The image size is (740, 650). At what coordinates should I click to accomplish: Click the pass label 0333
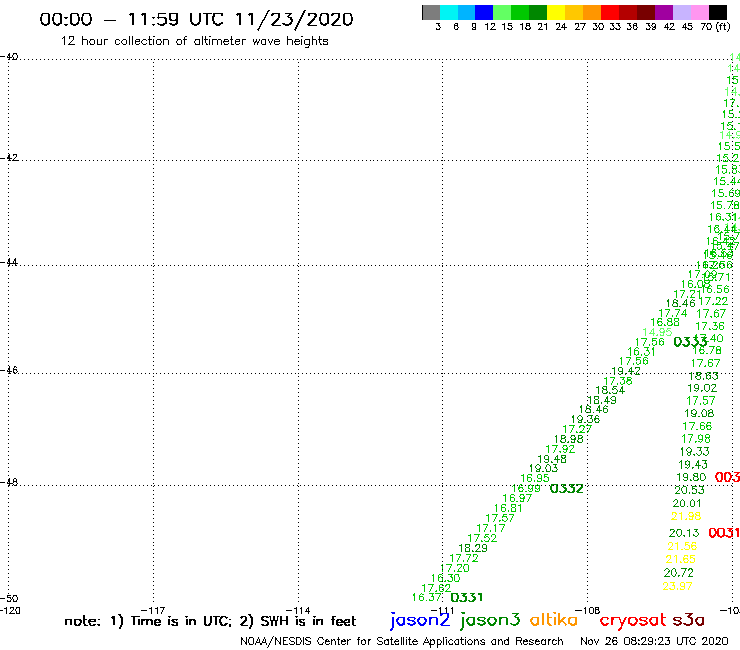point(690,342)
